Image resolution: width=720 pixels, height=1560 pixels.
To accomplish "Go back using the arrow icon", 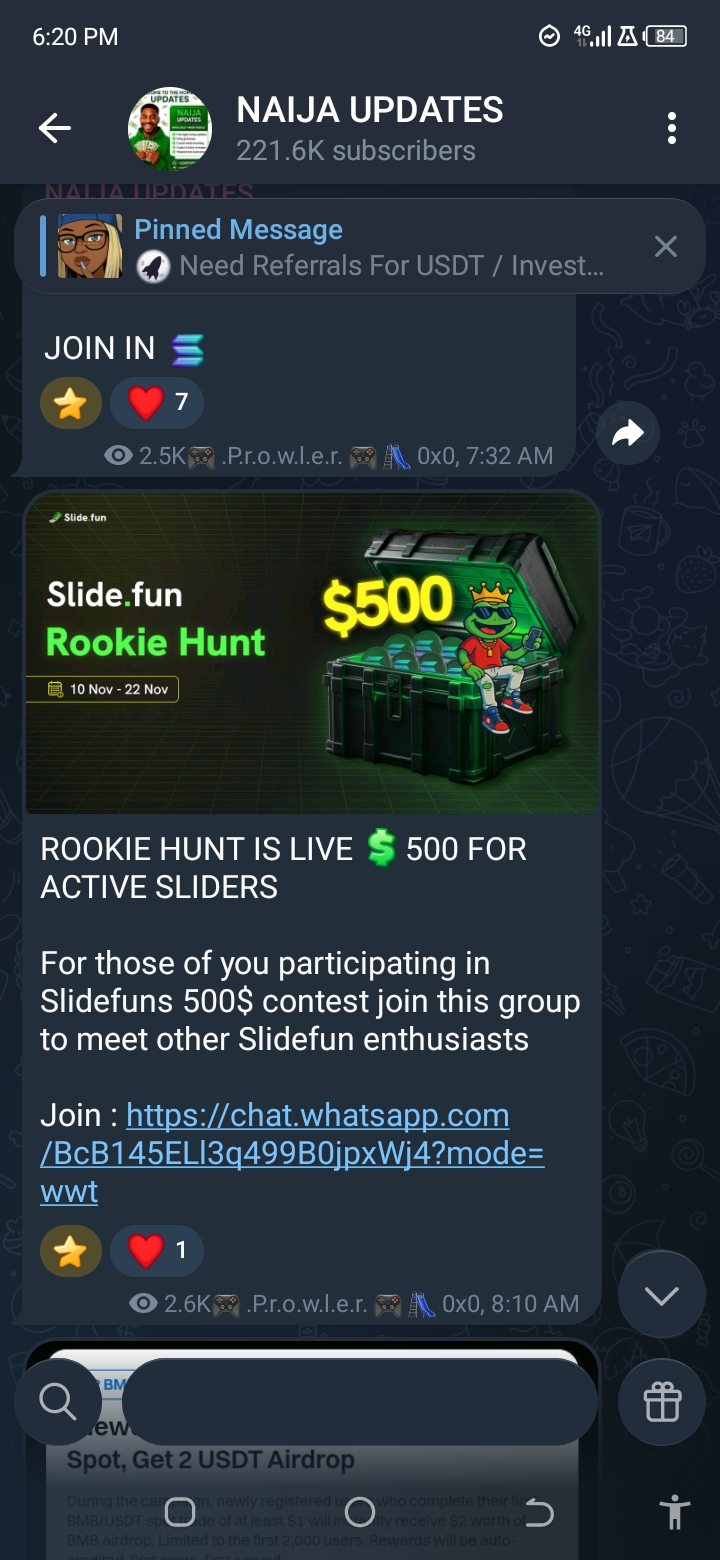I will tap(55, 128).
